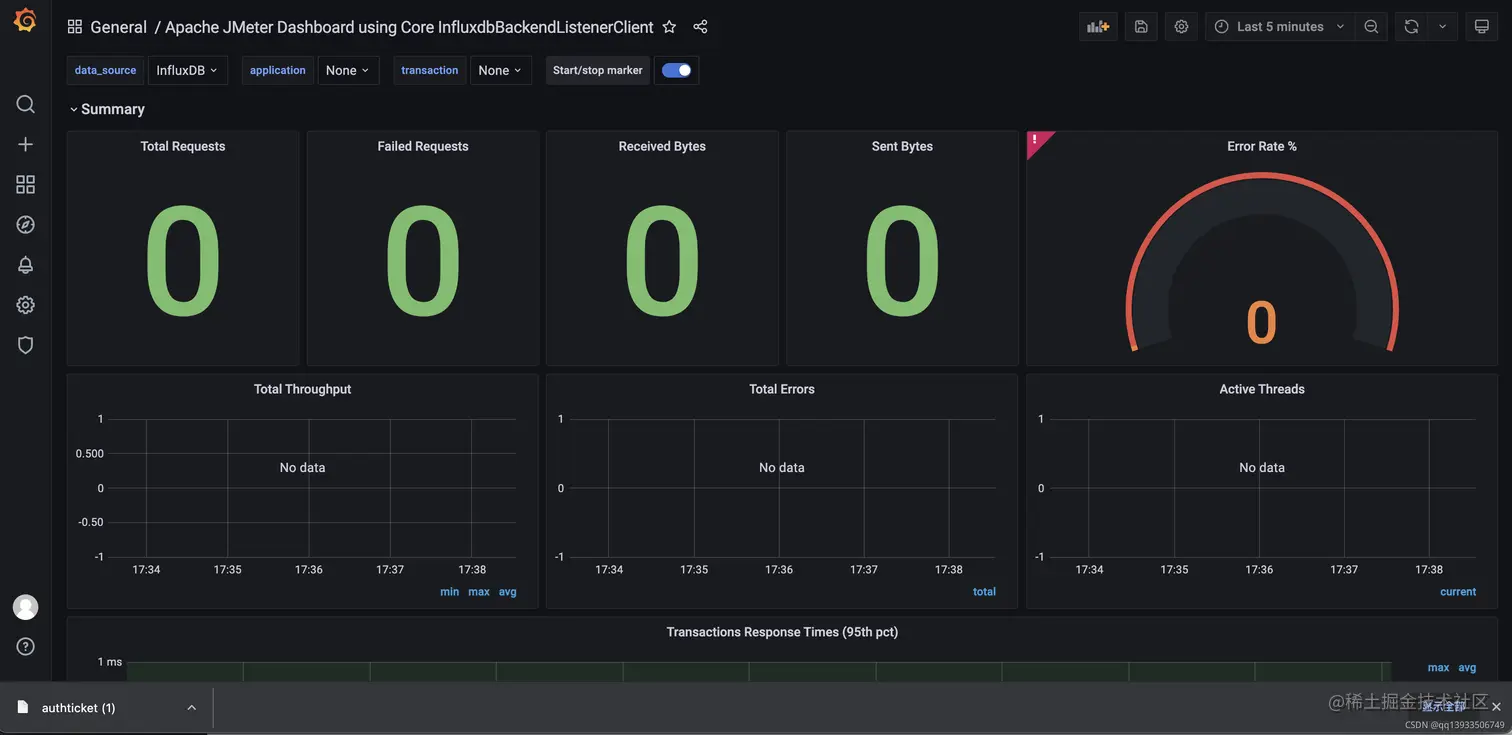This screenshot has height=735, width=1512.
Task: Open the Total Throughput panel title menu
Action: (x=302, y=389)
